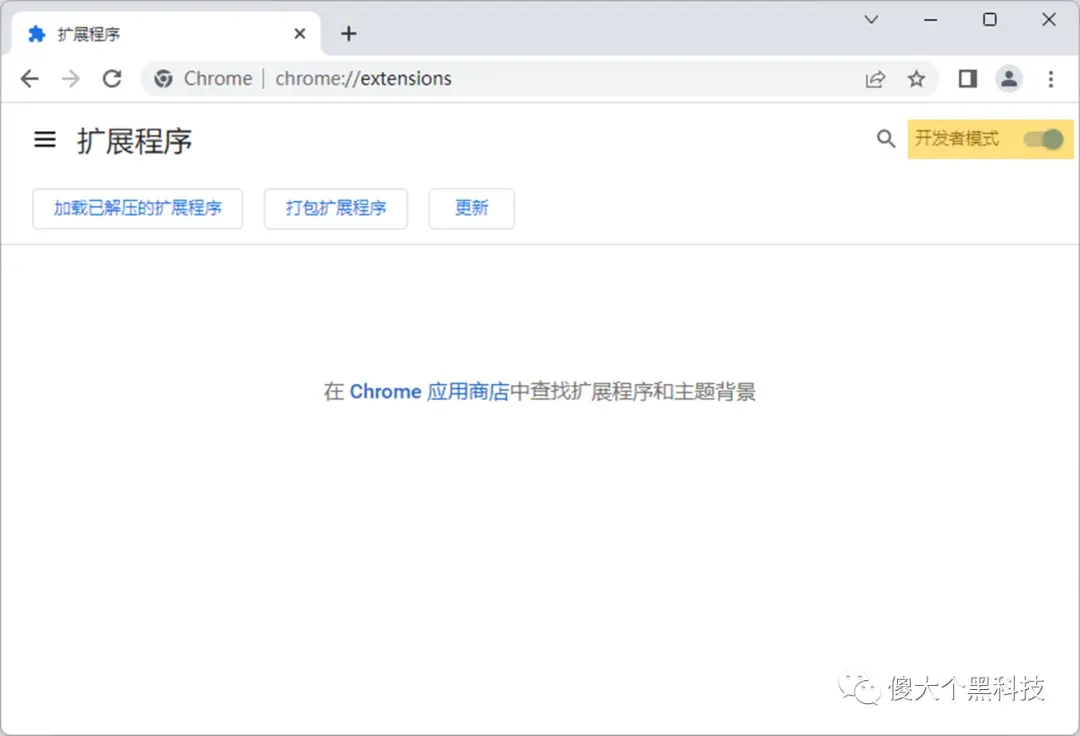Toggle the 开发者模式 developer mode switch
Image resolution: width=1080 pixels, height=736 pixels.
(1043, 140)
